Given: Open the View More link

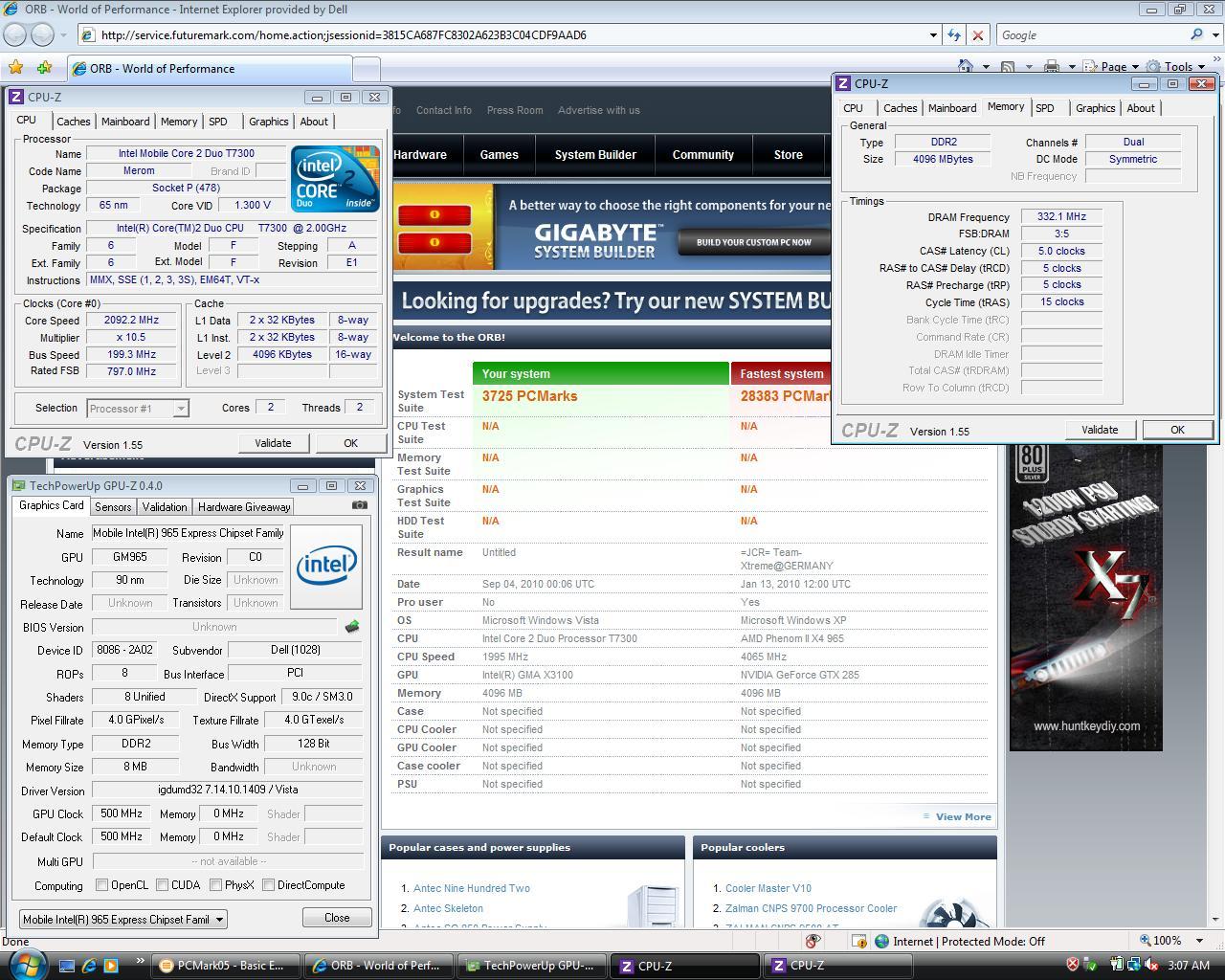Looking at the screenshot, I should pos(963,816).
